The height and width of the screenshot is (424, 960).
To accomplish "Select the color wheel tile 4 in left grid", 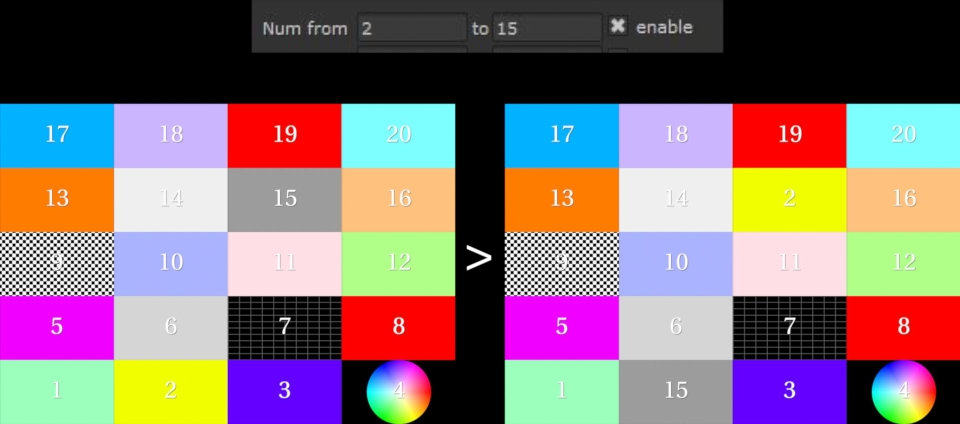I will pyautogui.click(x=398, y=391).
